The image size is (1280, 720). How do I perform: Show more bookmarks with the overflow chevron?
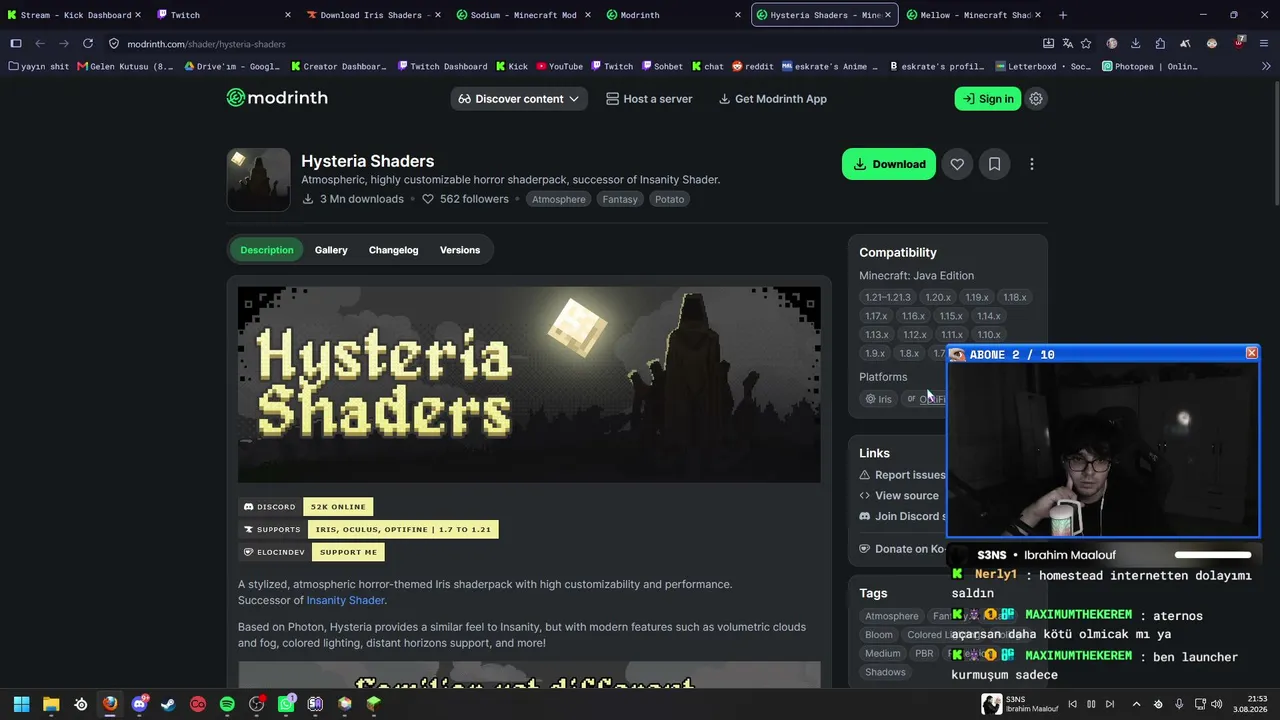[x=1266, y=66]
